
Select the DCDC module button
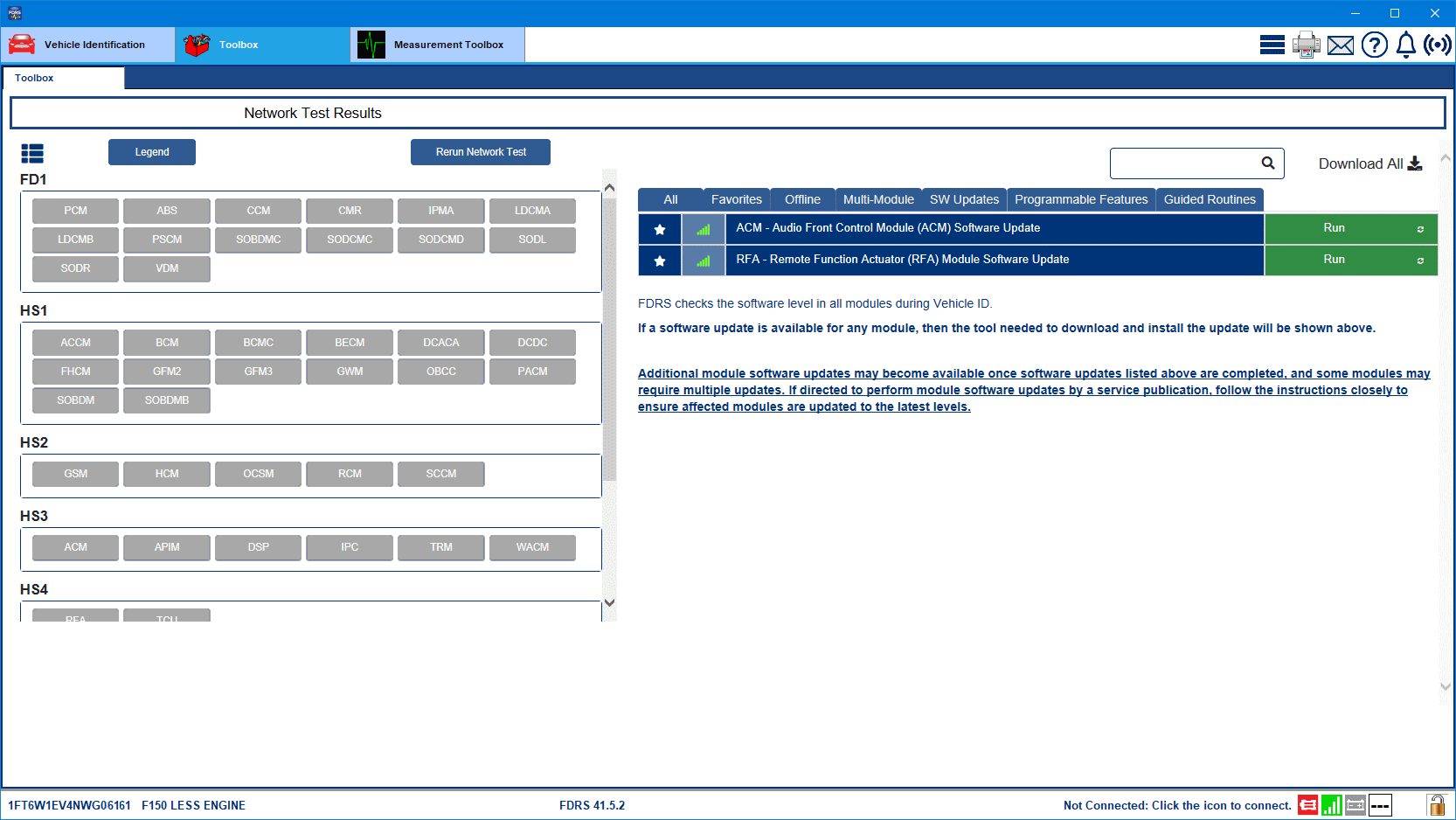532,343
